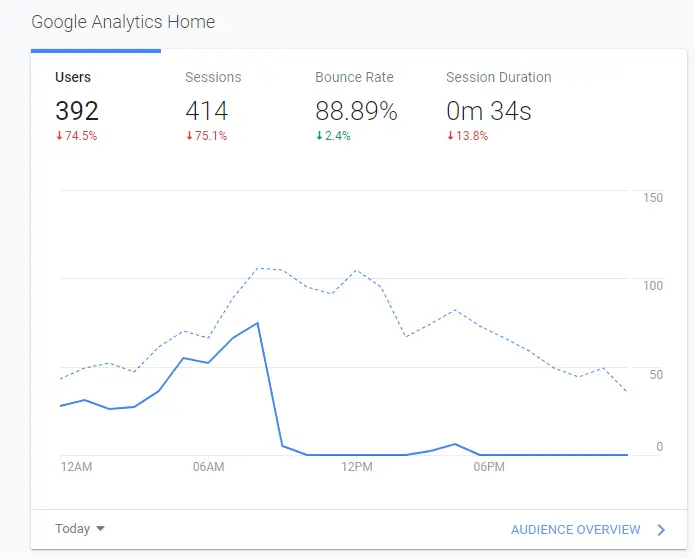Screen dimensions: 695x559
Task: Click the red arrow under Session Duration
Action: pos(449,136)
